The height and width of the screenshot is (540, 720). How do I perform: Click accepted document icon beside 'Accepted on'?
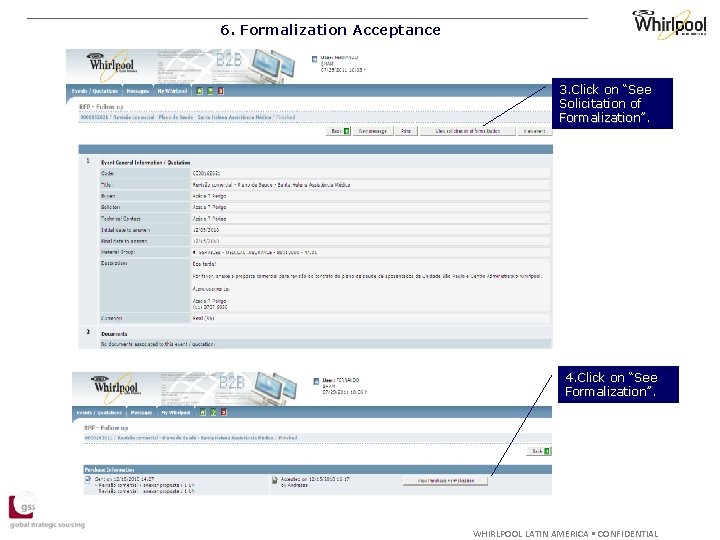[x=275, y=480]
